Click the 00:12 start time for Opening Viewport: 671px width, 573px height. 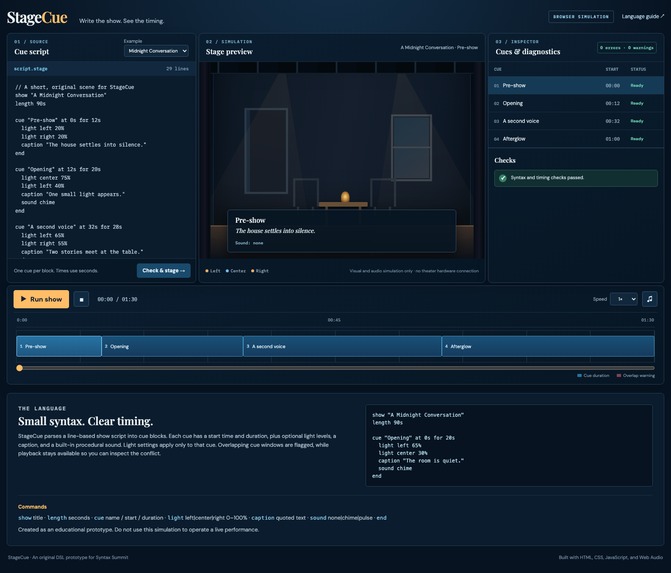[612, 104]
